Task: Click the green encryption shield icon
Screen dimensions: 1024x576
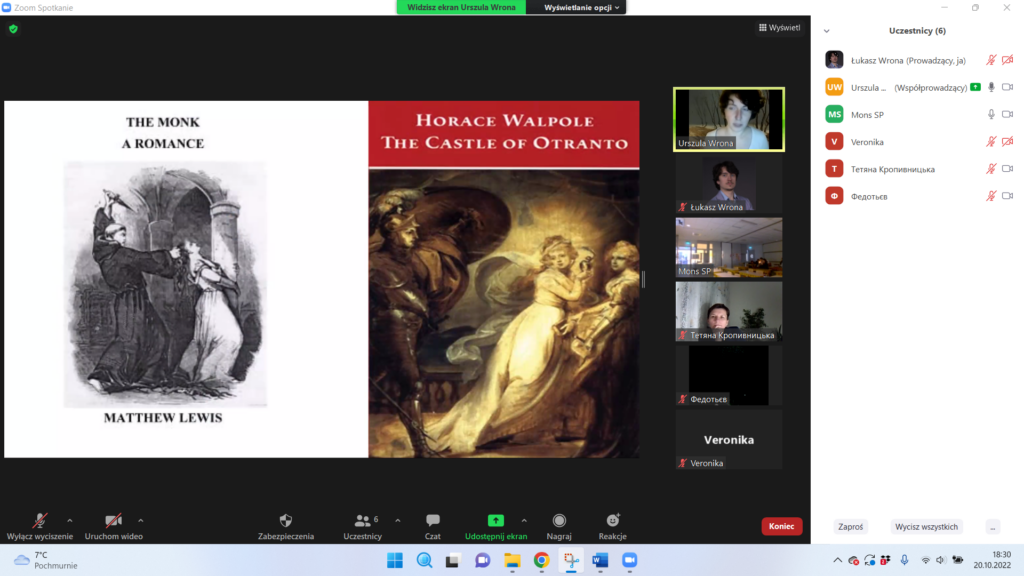Action: click(13, 29)
